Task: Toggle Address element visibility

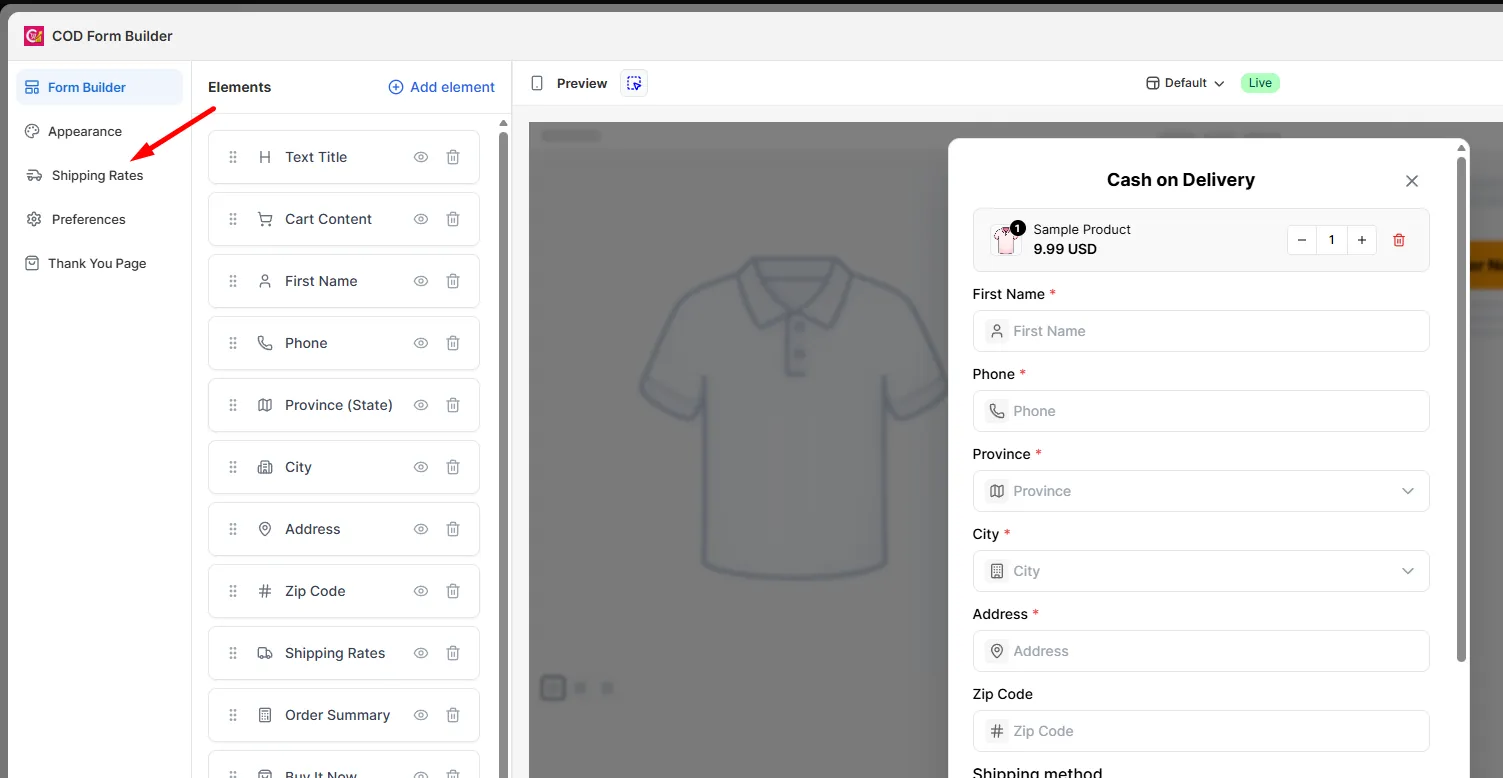Action: (x=421, y=529)
